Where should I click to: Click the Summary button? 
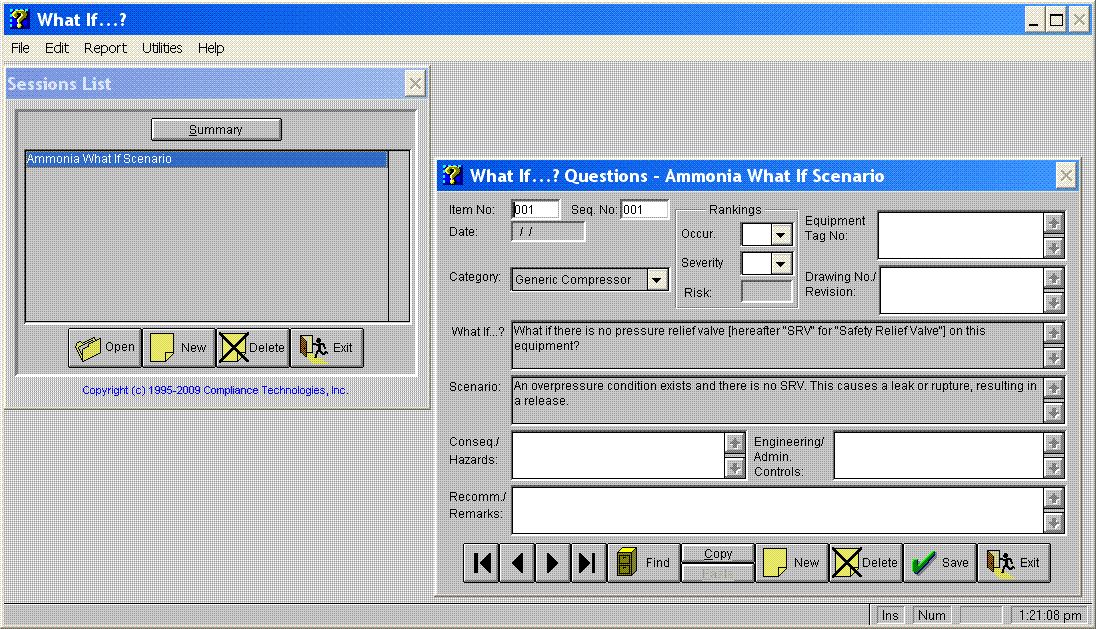[x=216, y=129]
